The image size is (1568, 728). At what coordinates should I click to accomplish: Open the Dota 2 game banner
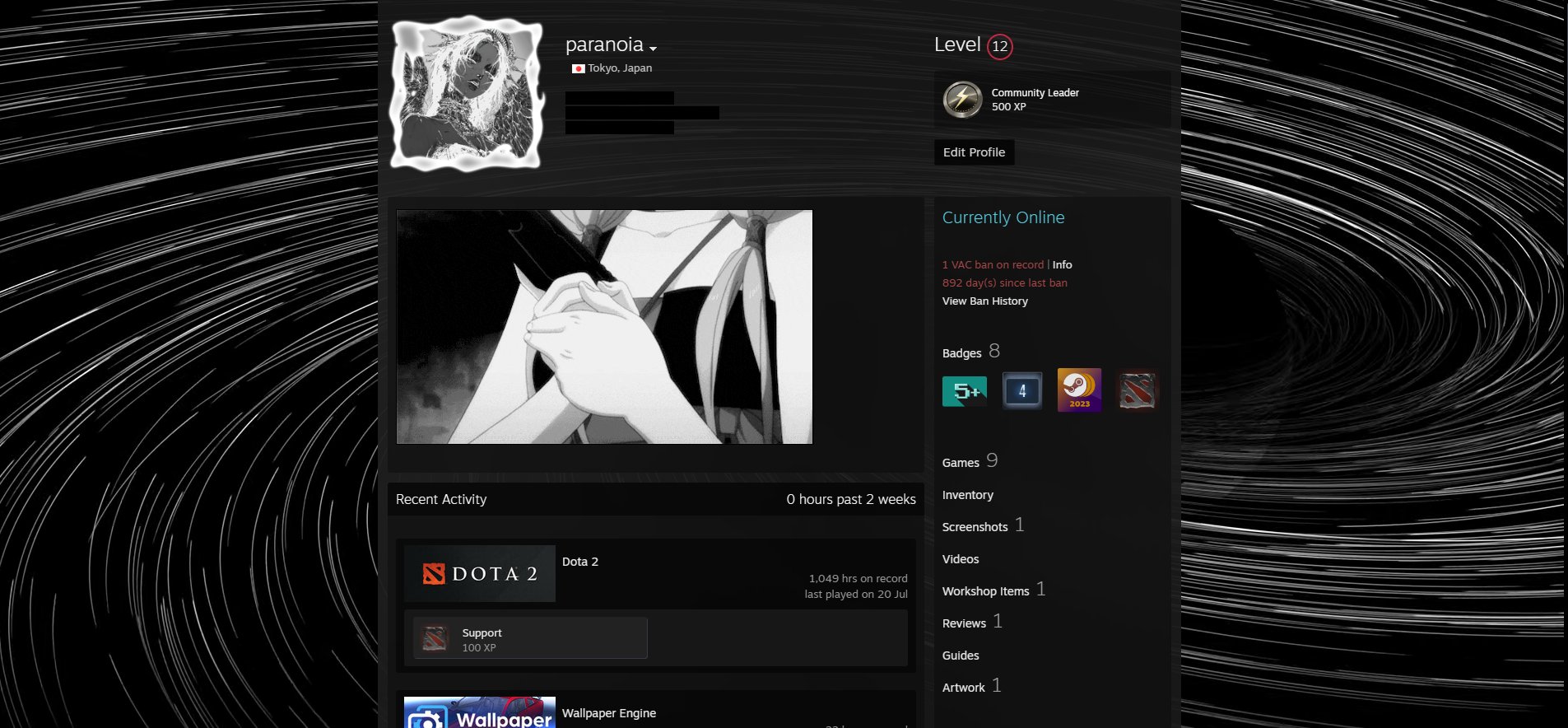pos(480,573)
